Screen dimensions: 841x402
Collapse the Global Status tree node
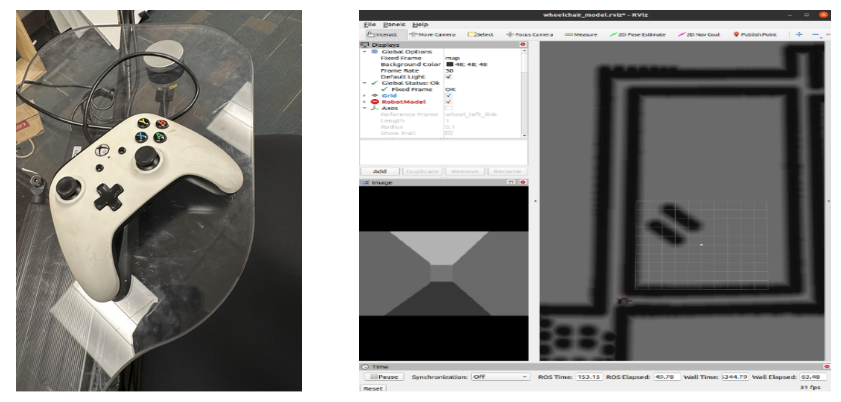coord(365,83)
